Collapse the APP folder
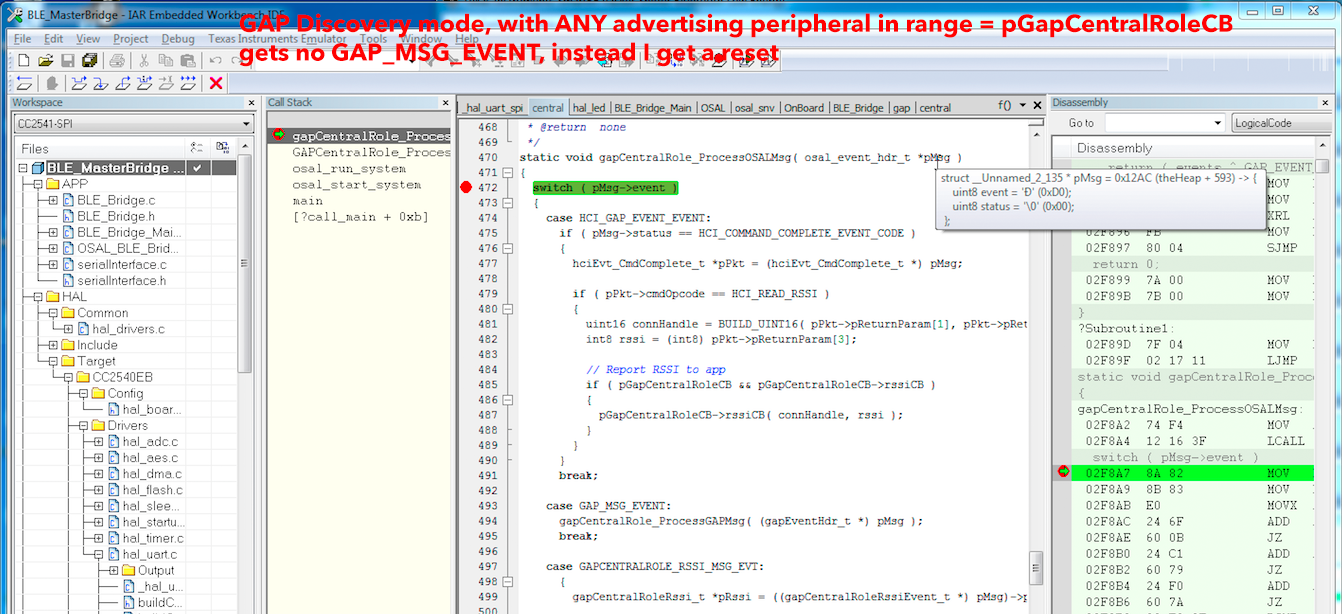 38,184
